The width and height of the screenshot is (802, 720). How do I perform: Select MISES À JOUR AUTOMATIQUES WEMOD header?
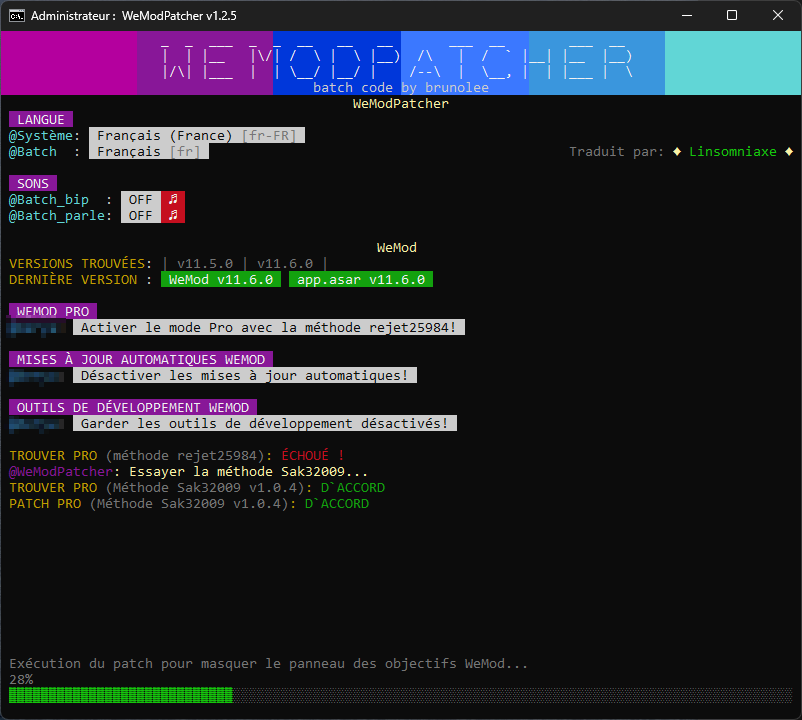point(141,360)
